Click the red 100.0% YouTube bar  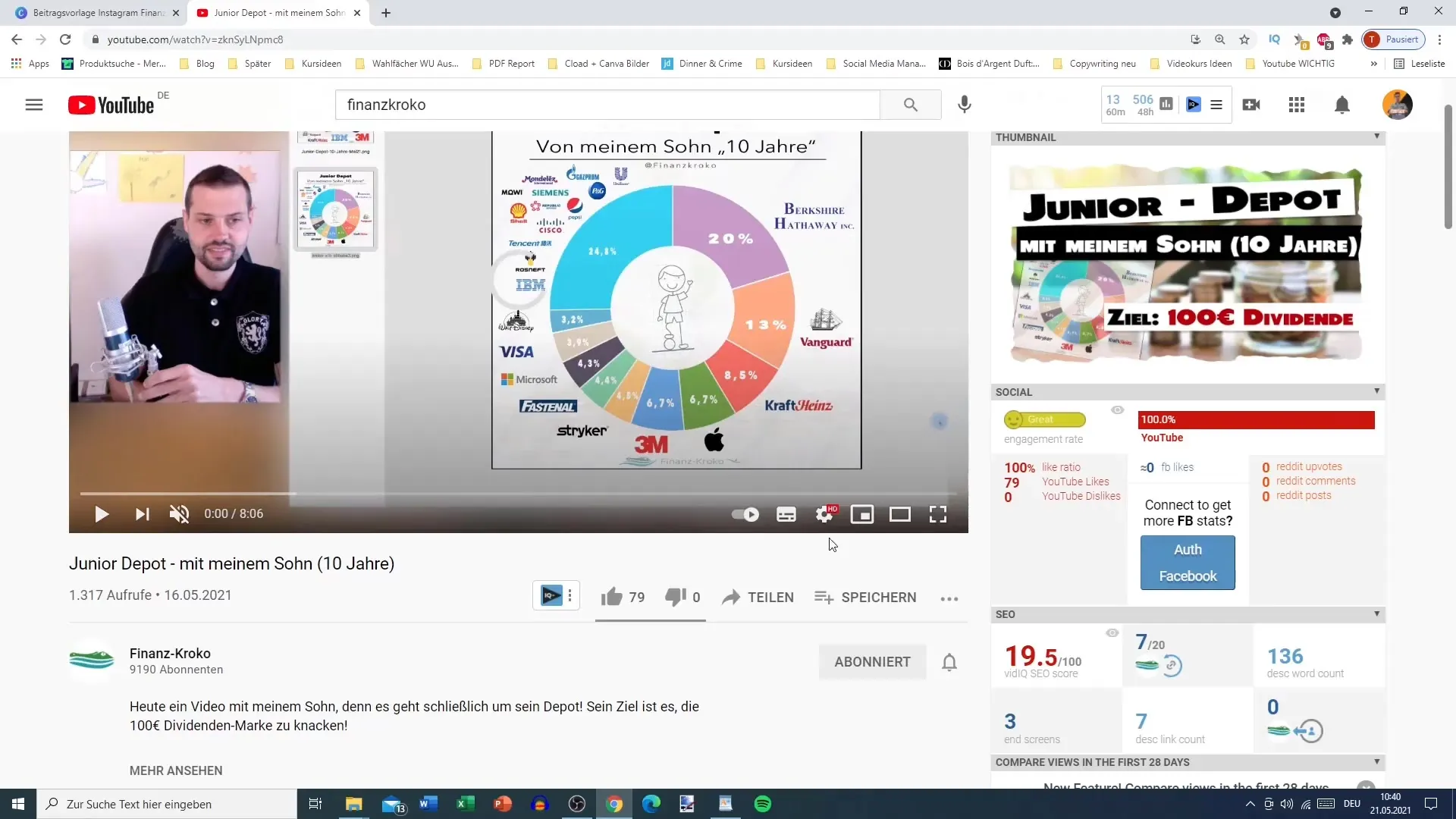1256,419
